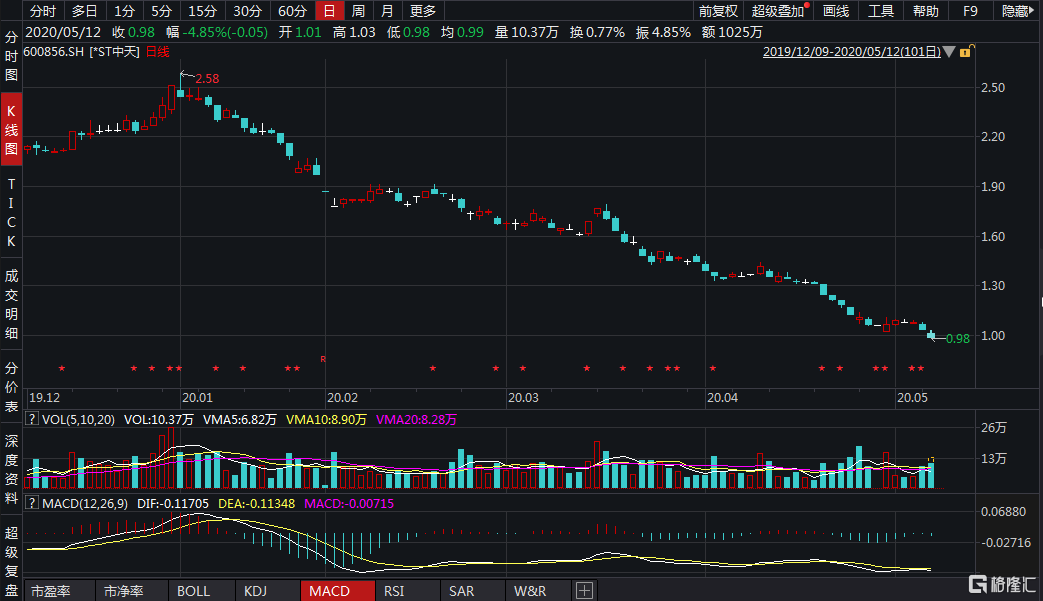The image size is (1043, 601).
Task: Open 成交明细 in the left sidebar
Action: [11, 304]
